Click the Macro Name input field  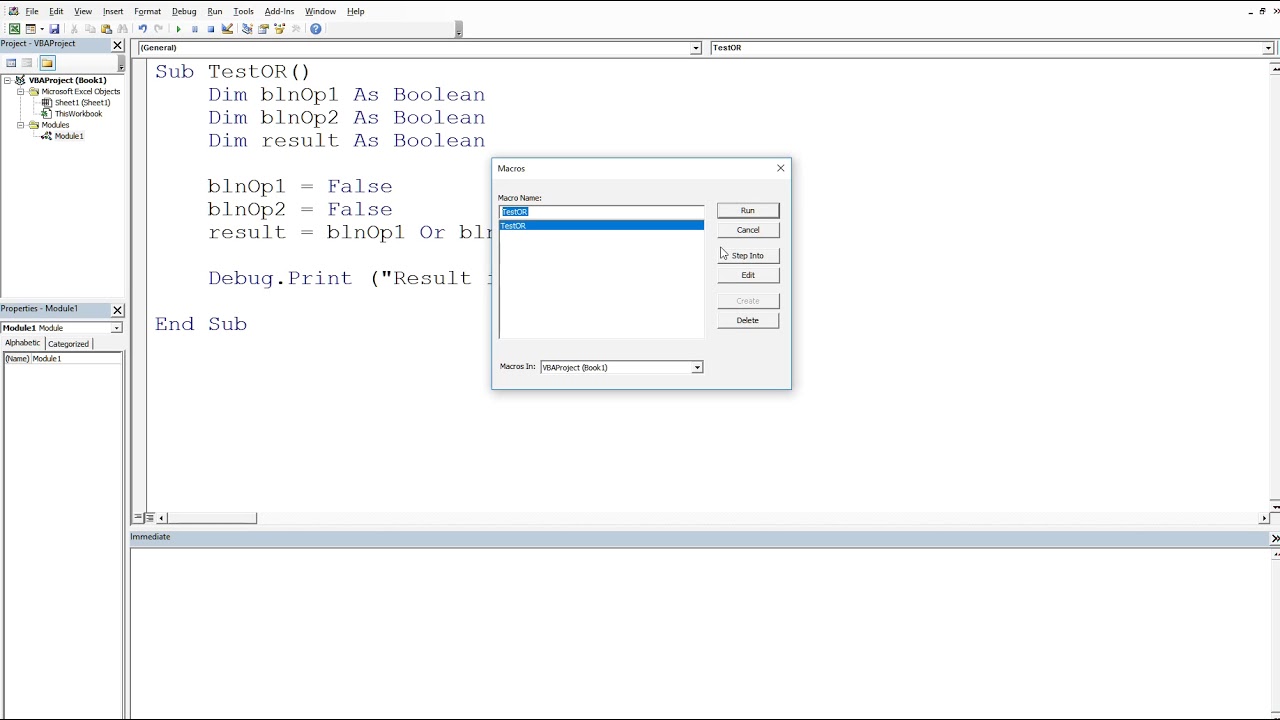(601, 211)
